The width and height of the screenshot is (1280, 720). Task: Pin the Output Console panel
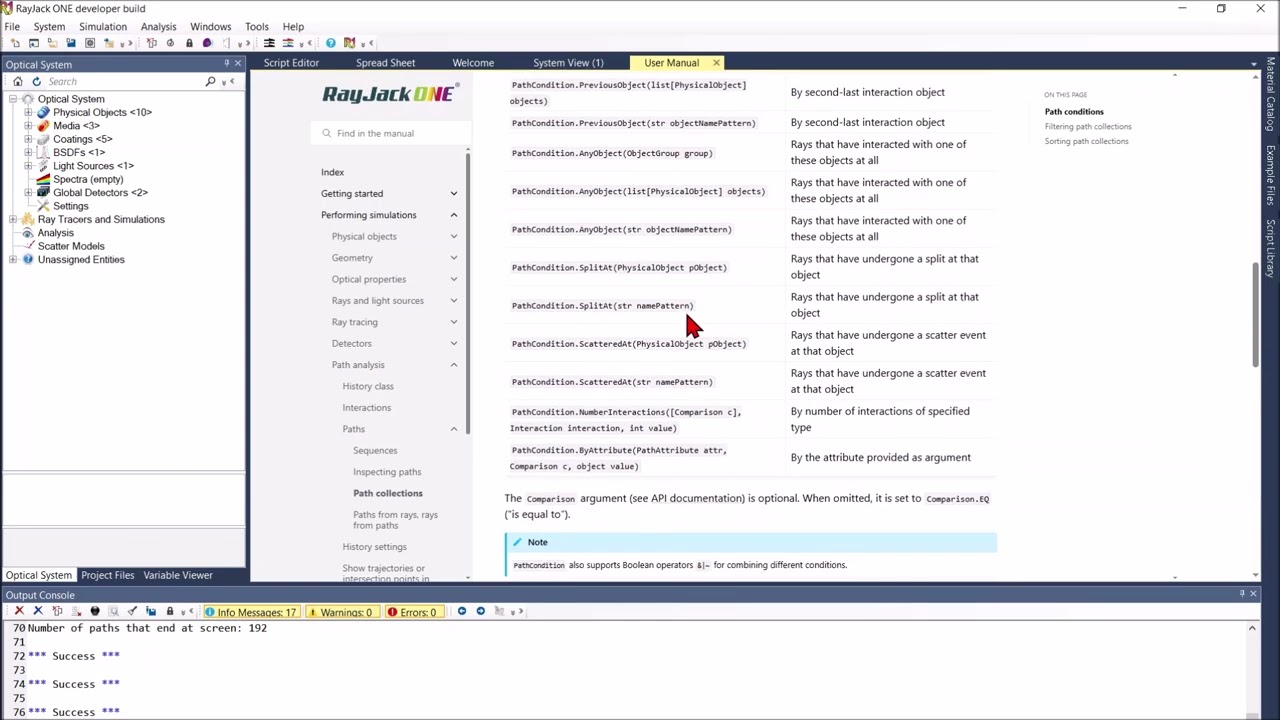(x=1242, y=594)
